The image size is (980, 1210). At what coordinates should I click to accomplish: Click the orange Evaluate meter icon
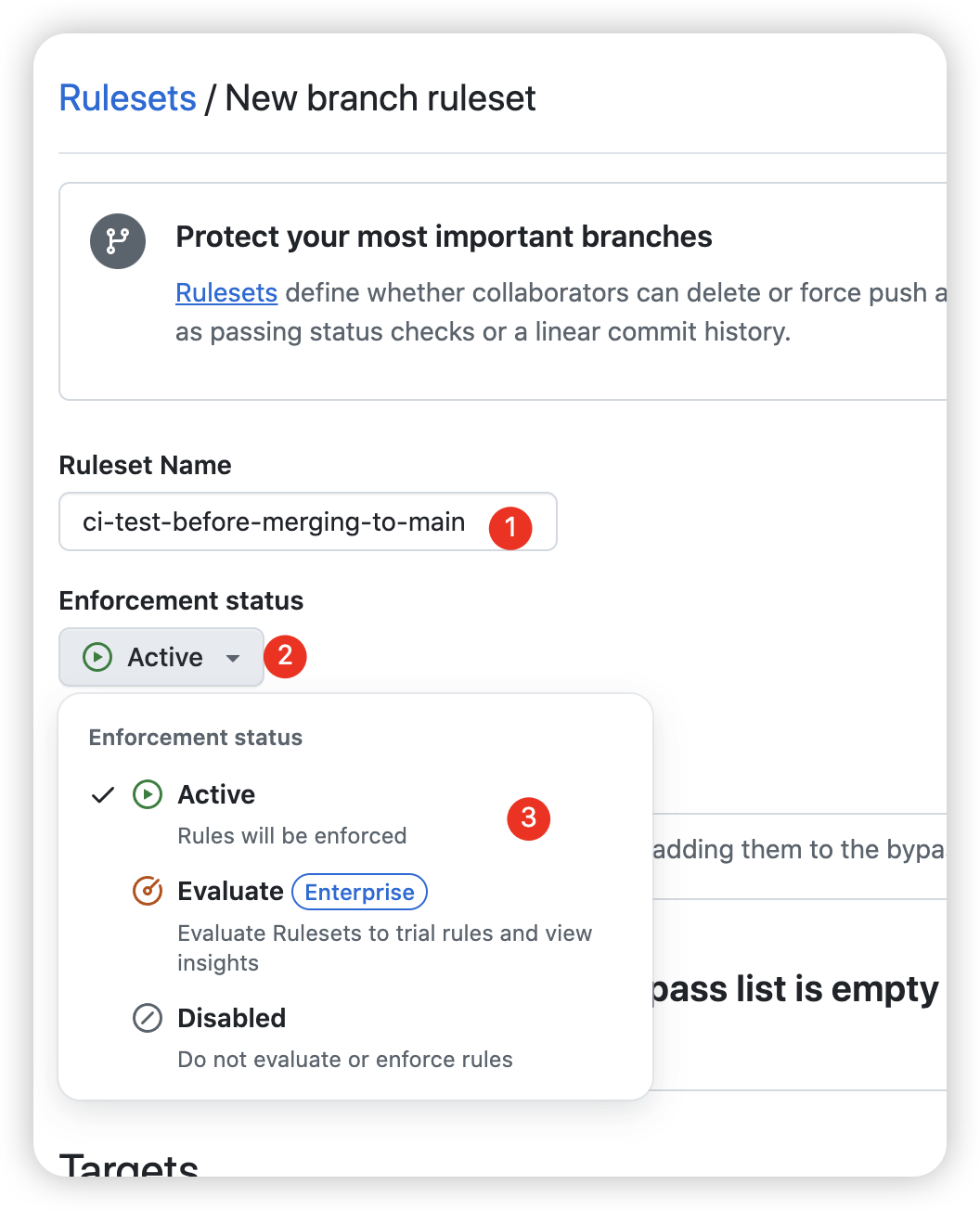point(148,891)
